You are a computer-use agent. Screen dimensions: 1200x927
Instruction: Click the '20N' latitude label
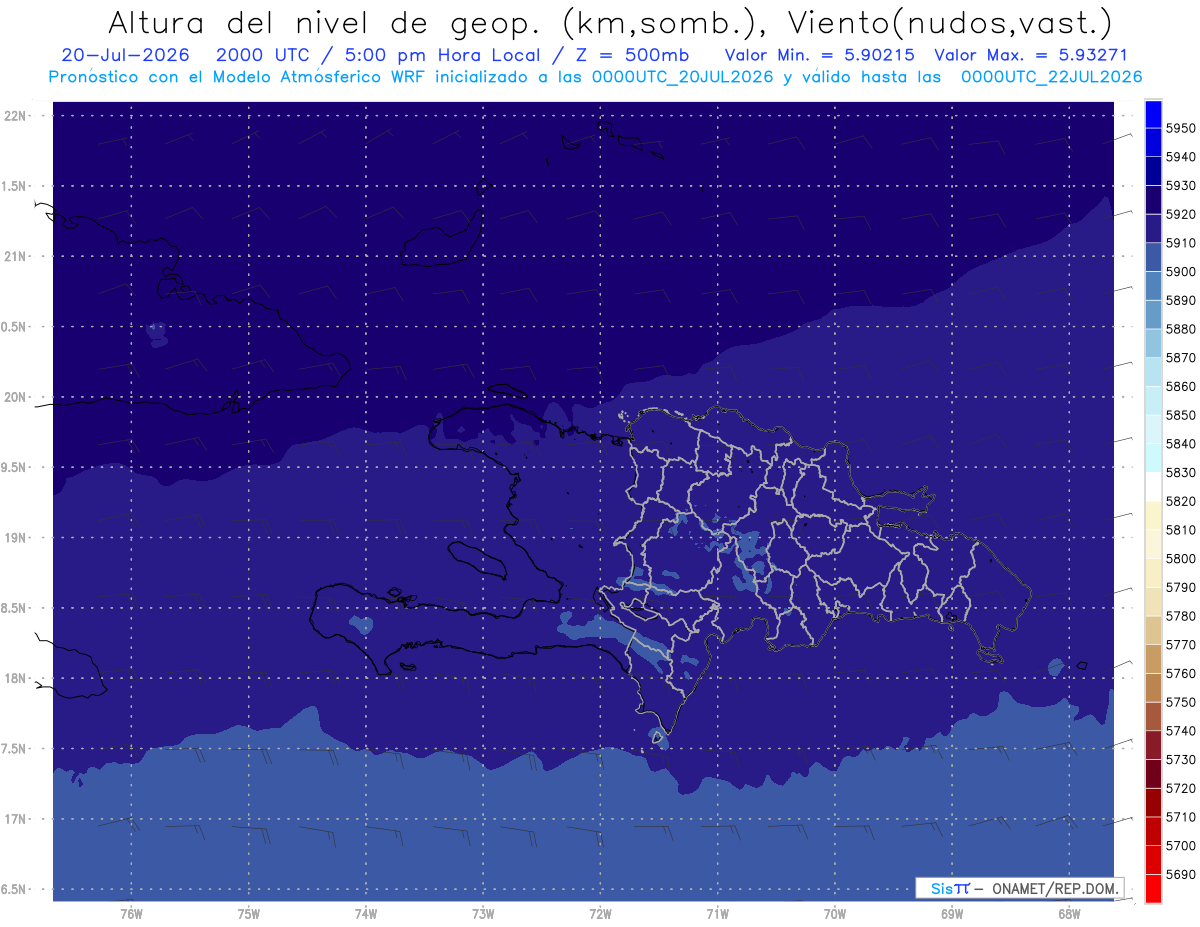click(x=17, y=397)
